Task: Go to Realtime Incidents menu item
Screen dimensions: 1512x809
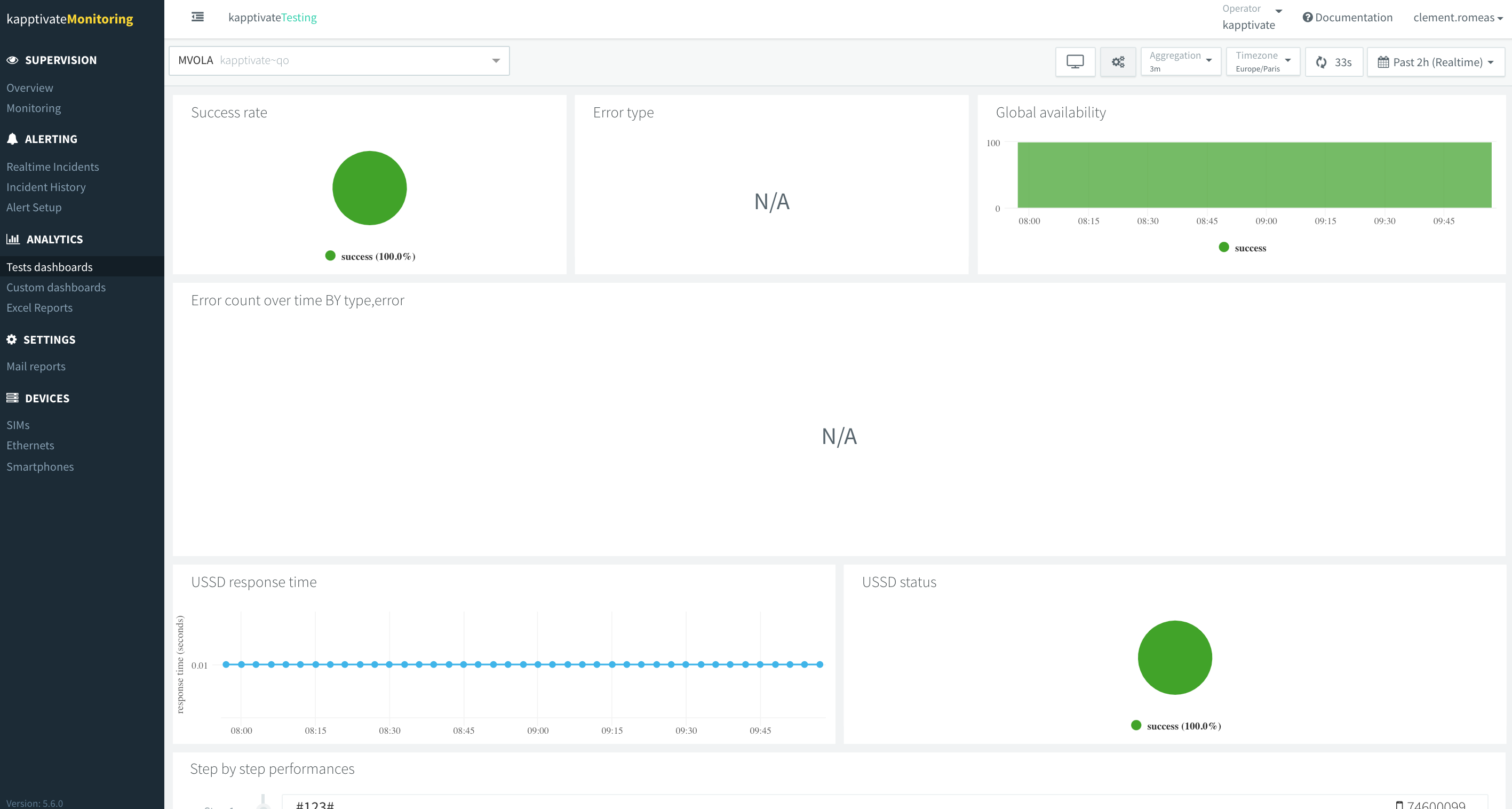Action: [53, 166]
